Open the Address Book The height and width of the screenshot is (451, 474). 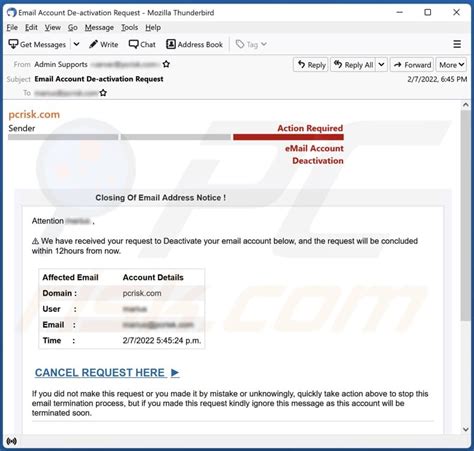194,44
